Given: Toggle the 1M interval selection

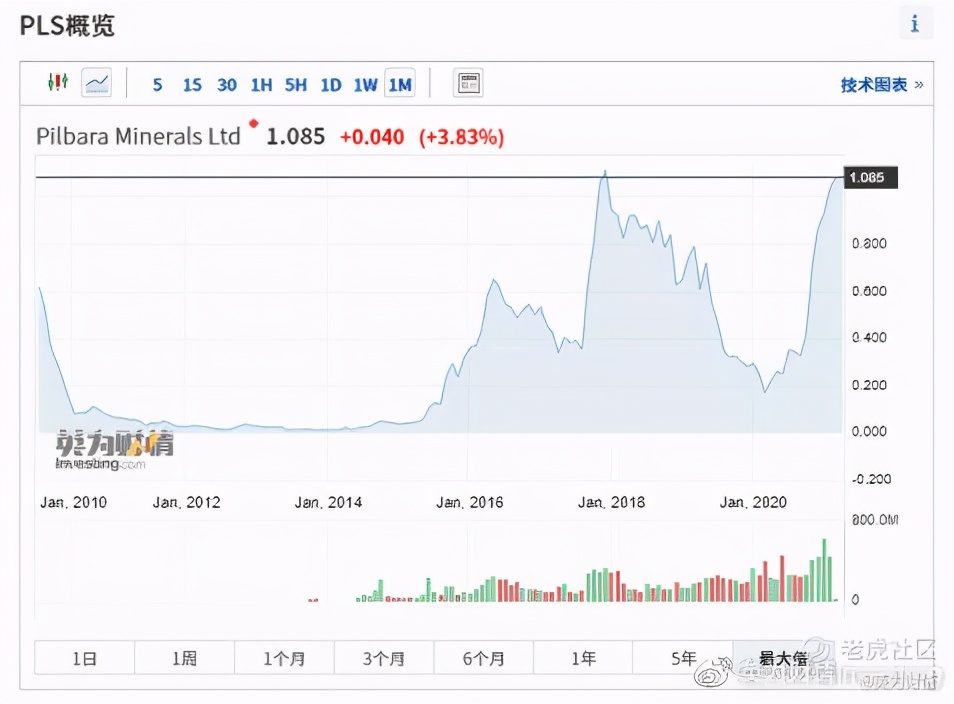Looking at the screenshot, I should [x=399, y=85].
